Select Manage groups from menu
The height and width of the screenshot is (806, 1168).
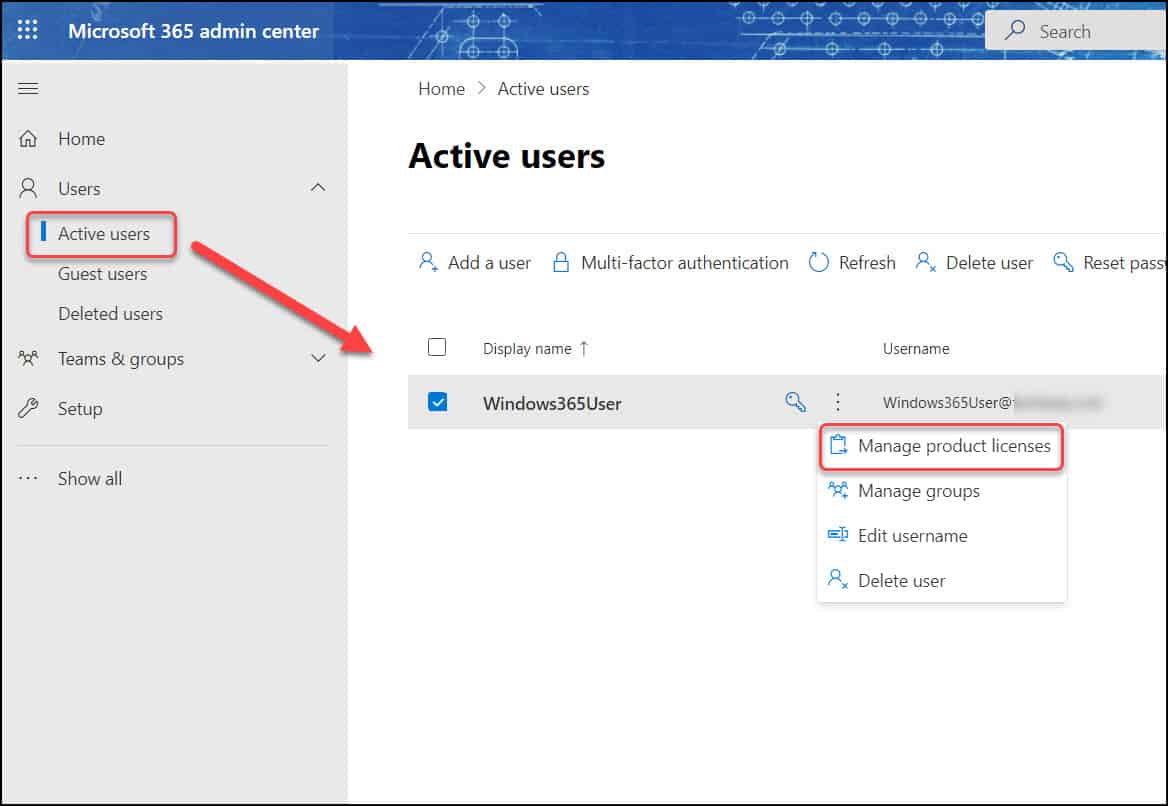[942, 491]
